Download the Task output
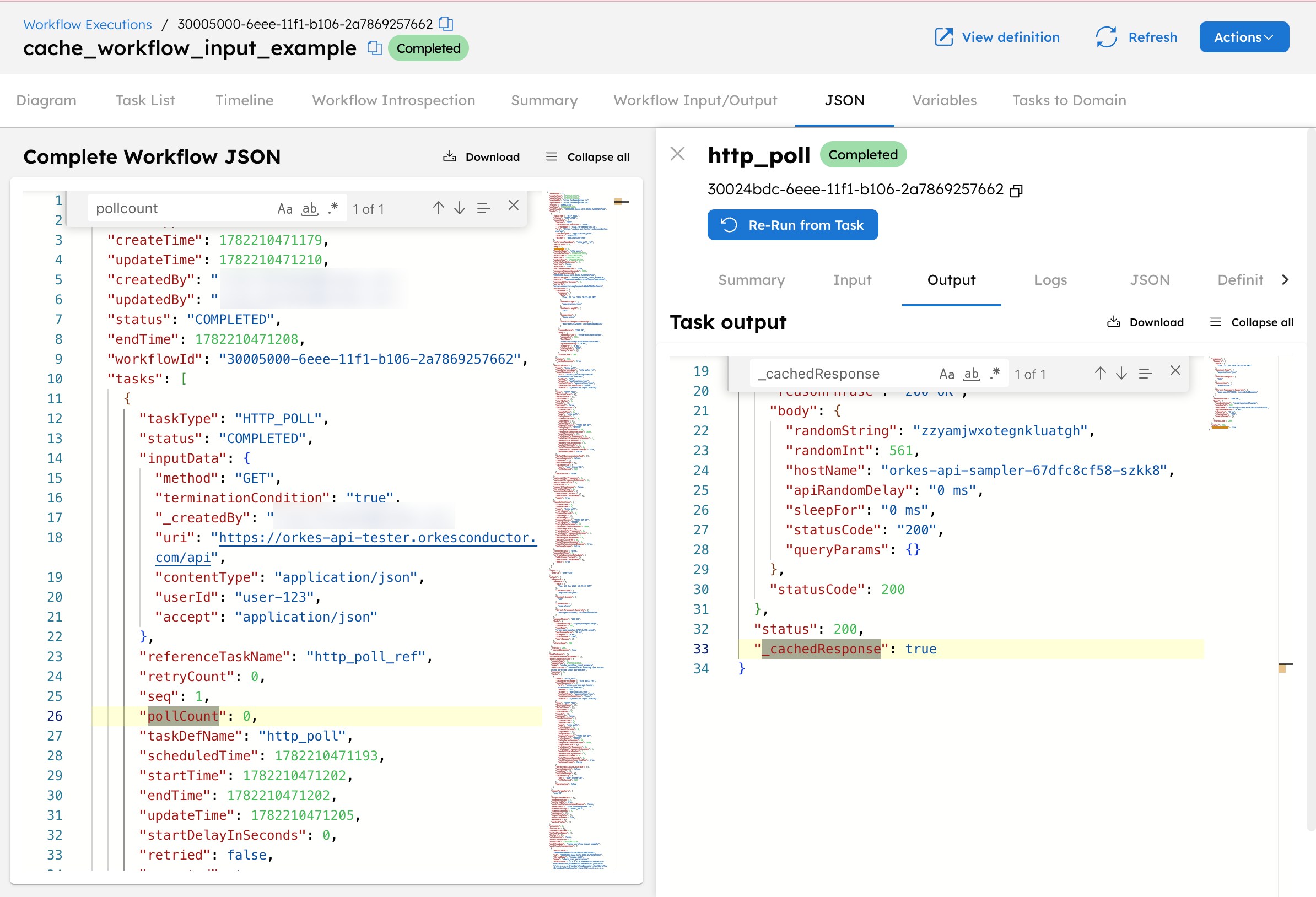The image size is (1316, 897). pos(1145,322)
